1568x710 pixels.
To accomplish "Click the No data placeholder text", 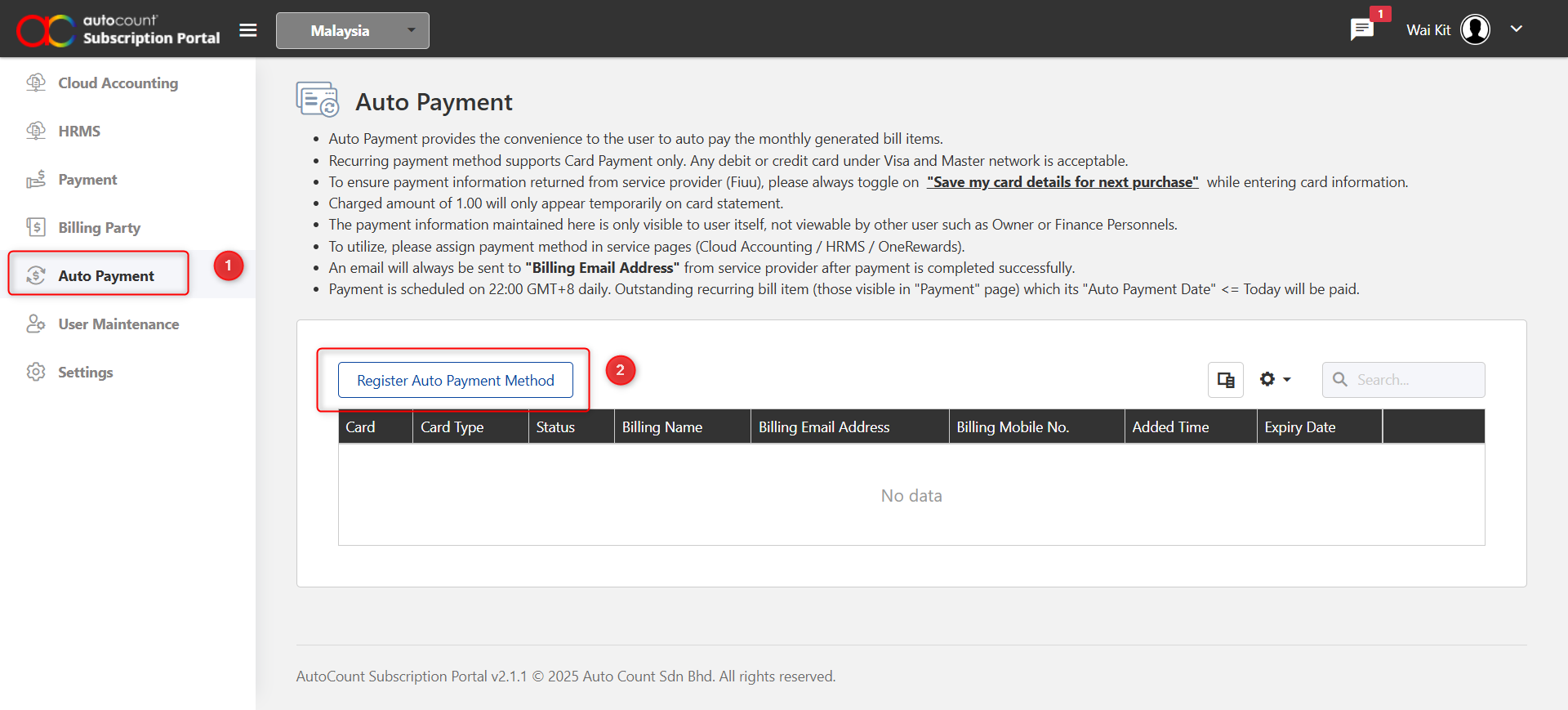I will 911,496.
